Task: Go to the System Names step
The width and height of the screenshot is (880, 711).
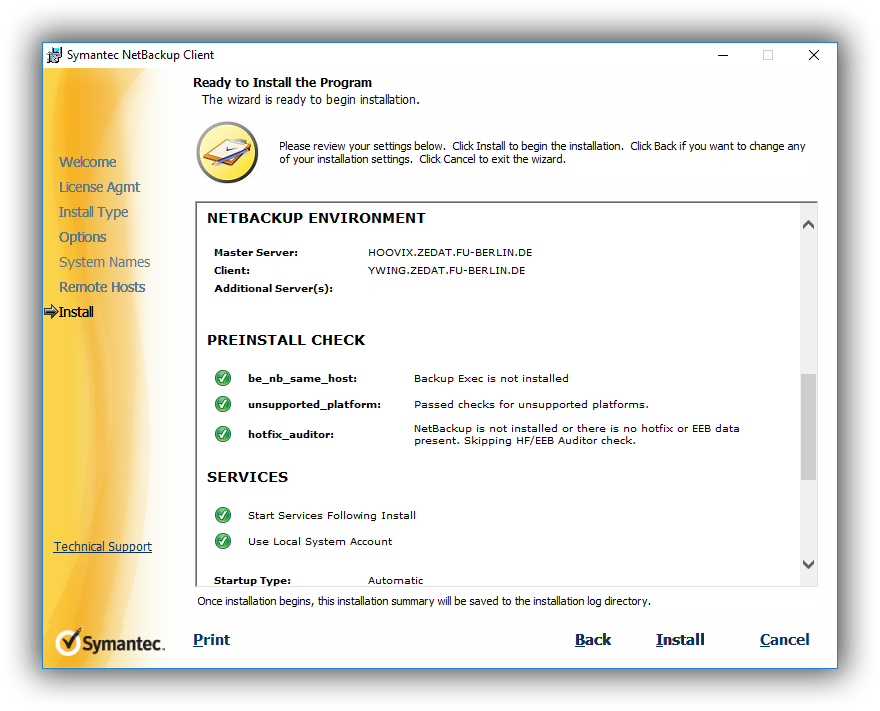Action: [x=104, y=262]
